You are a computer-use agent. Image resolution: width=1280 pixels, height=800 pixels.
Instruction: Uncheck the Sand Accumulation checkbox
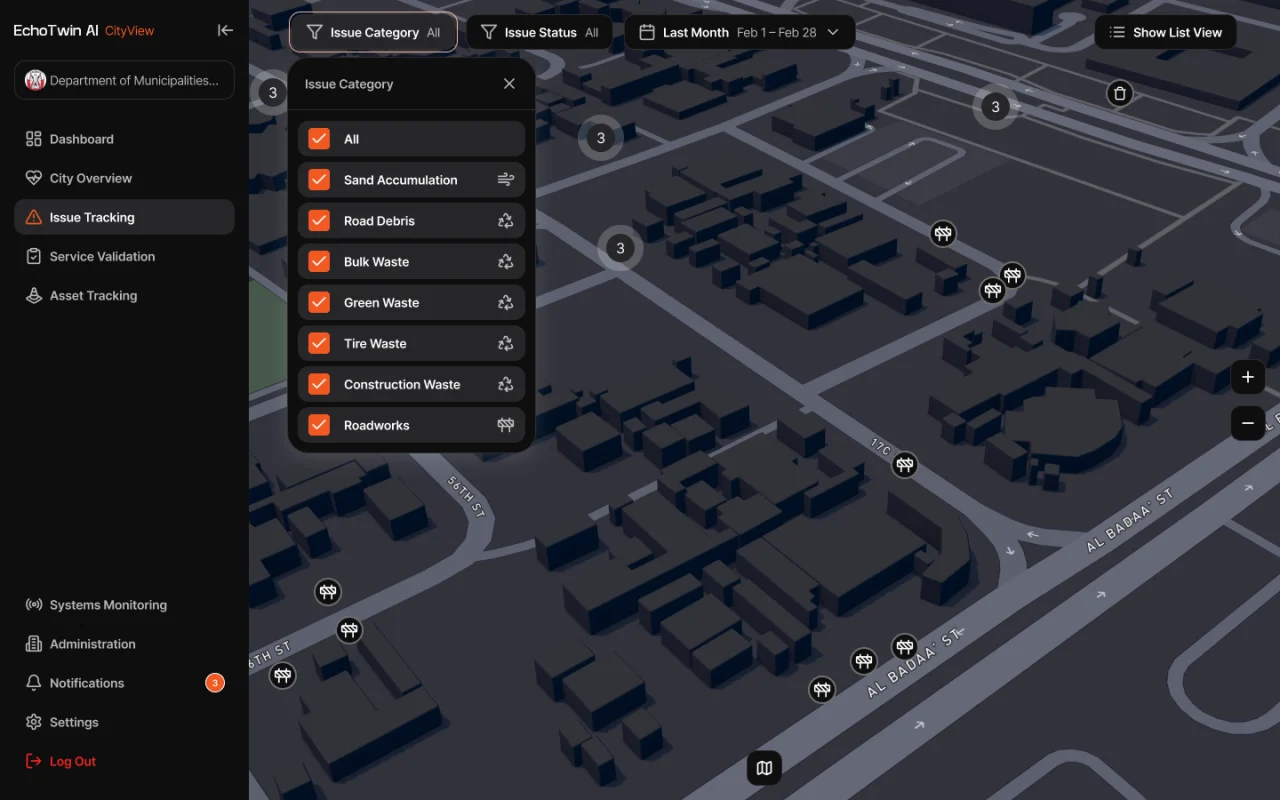click(x=319, y=180)
